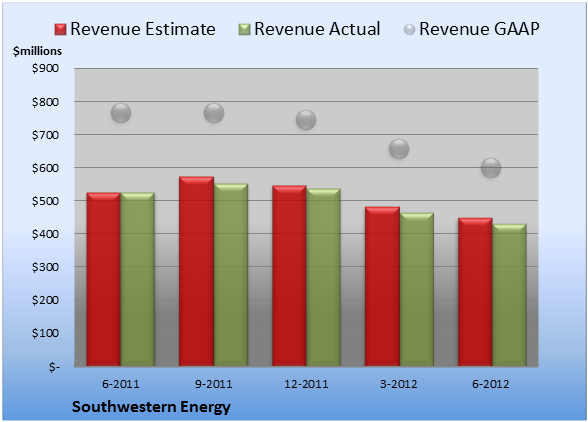The width and height of the screenshot is (588, 422).
Task: Select the green actual bar for 6-2012
Action: (509, 295)
